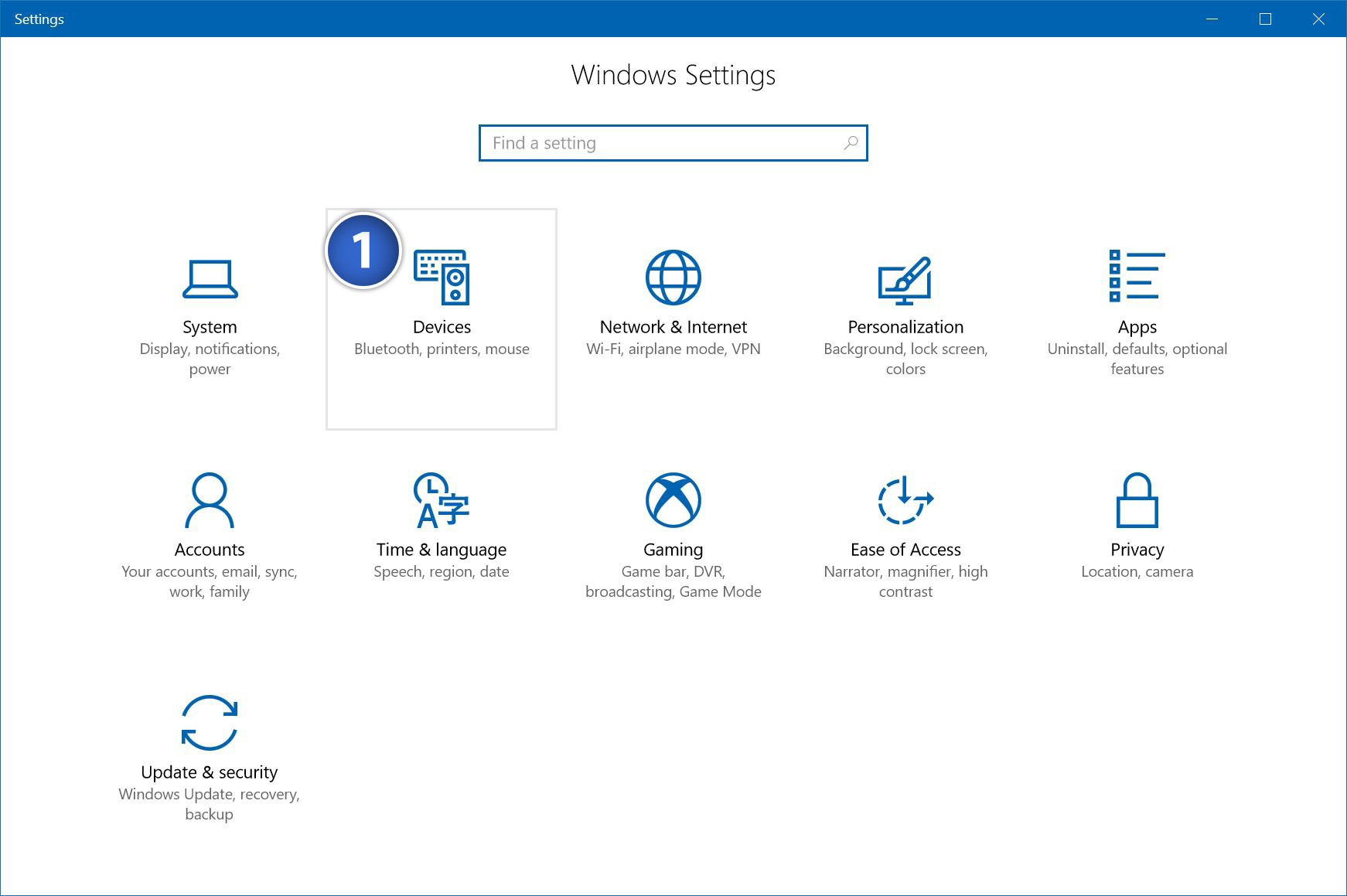Click 'Your accounts, email, sync' description

(210, 571)
